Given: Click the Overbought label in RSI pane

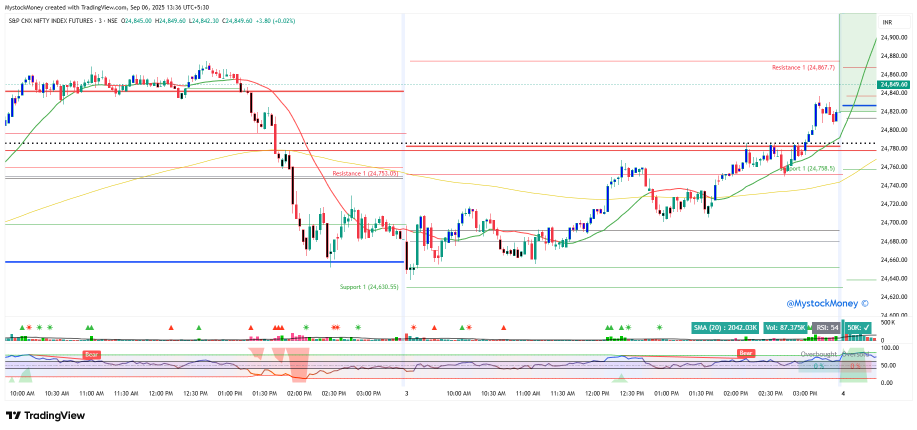Looking at the screenshot, I should pos(820,354).
